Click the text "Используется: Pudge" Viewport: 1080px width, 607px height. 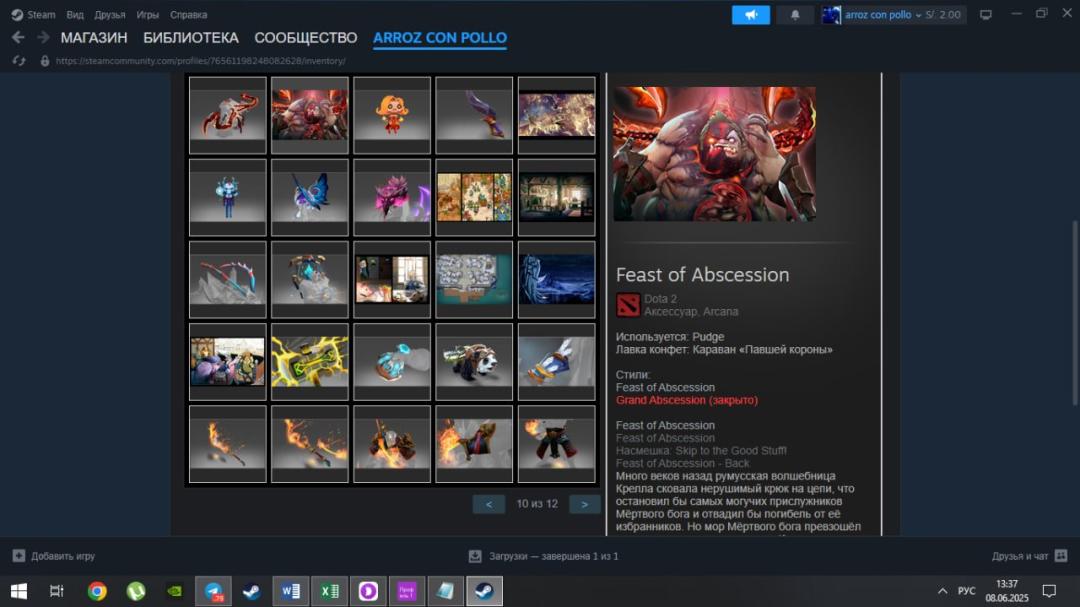(669, 337)
